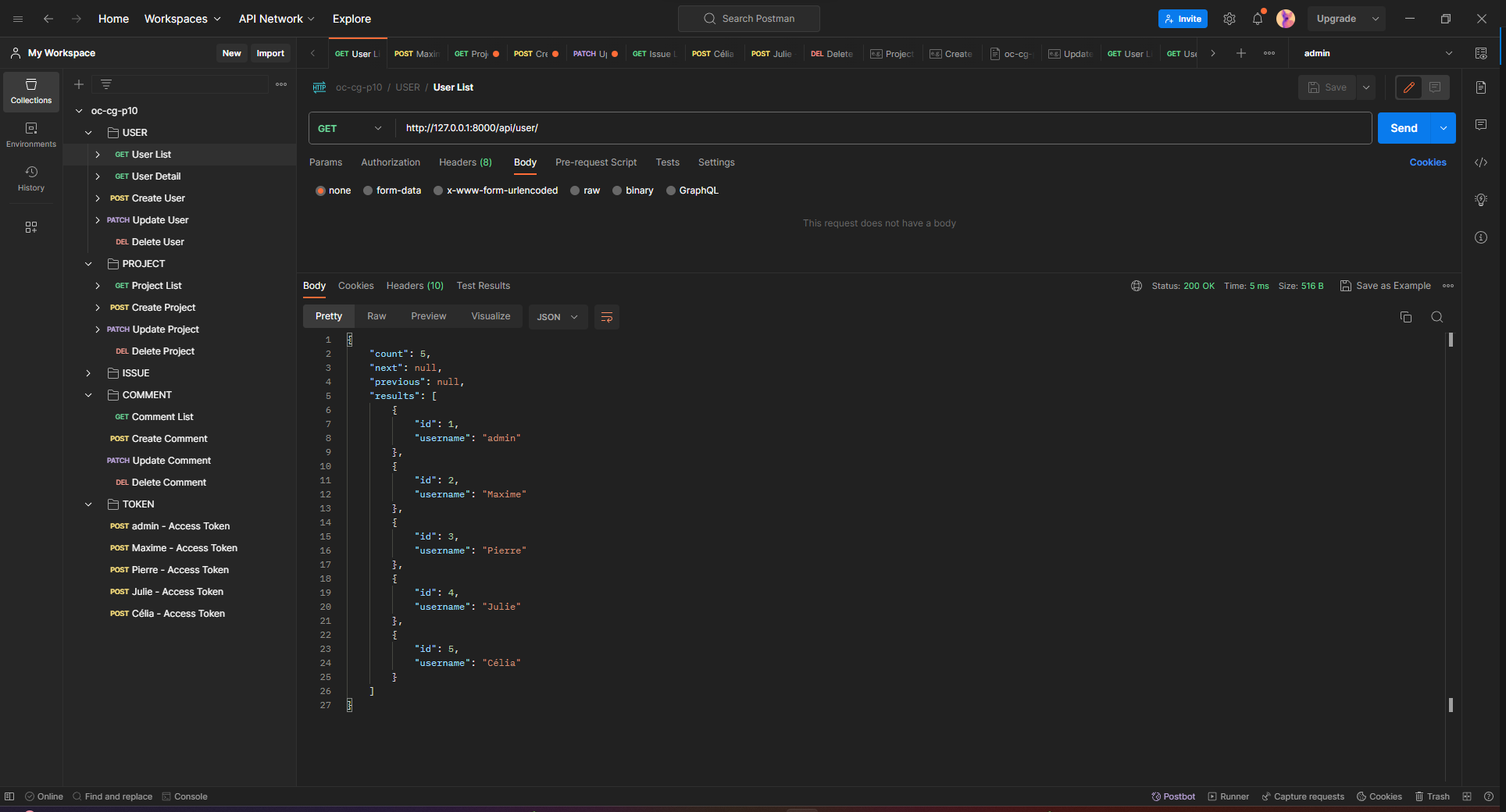This screenshot has width=1506, height=812.
Task: Expand the Create User request examples
Action: (x=98, y=198)
